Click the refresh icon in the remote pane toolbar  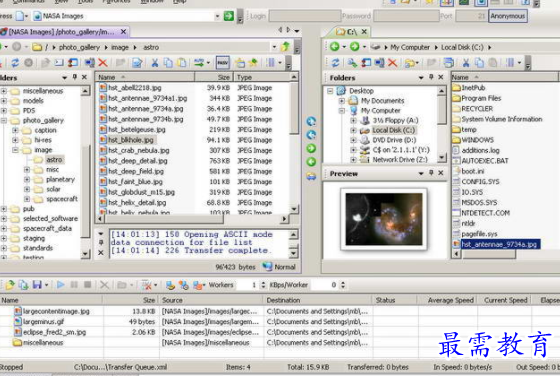15,63
